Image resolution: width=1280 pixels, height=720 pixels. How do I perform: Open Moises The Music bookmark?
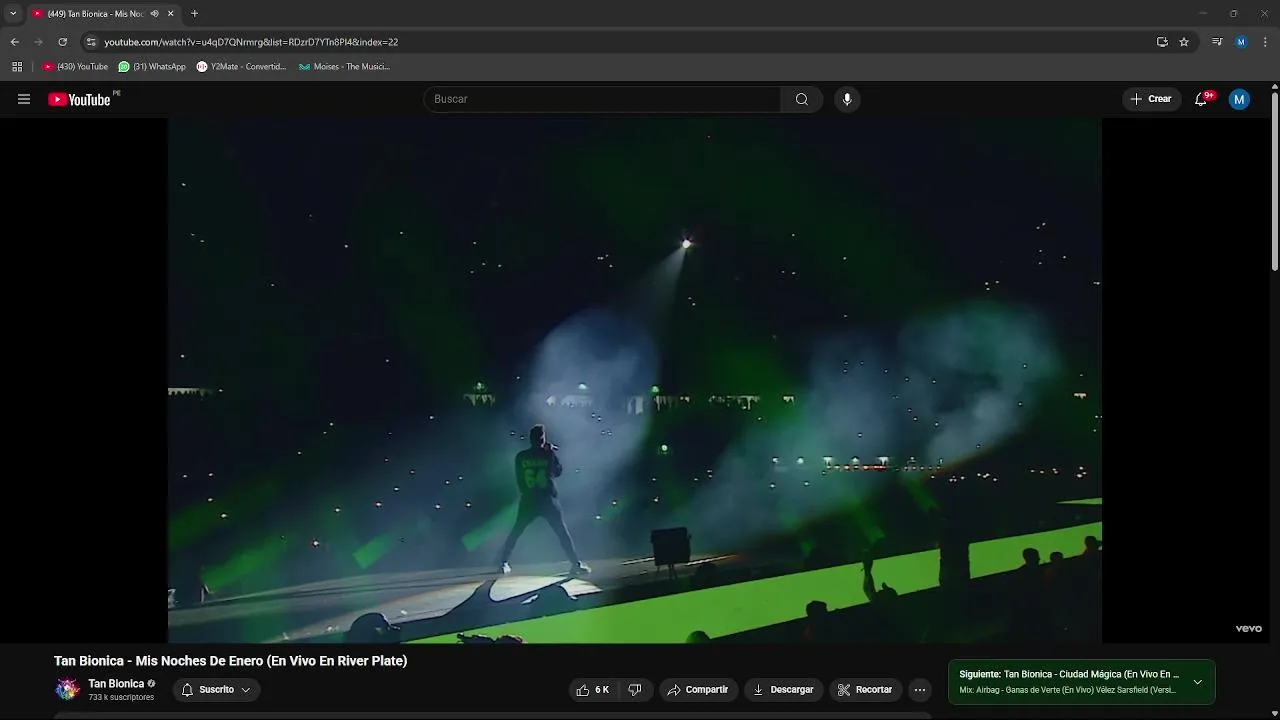tap(344, 67)
